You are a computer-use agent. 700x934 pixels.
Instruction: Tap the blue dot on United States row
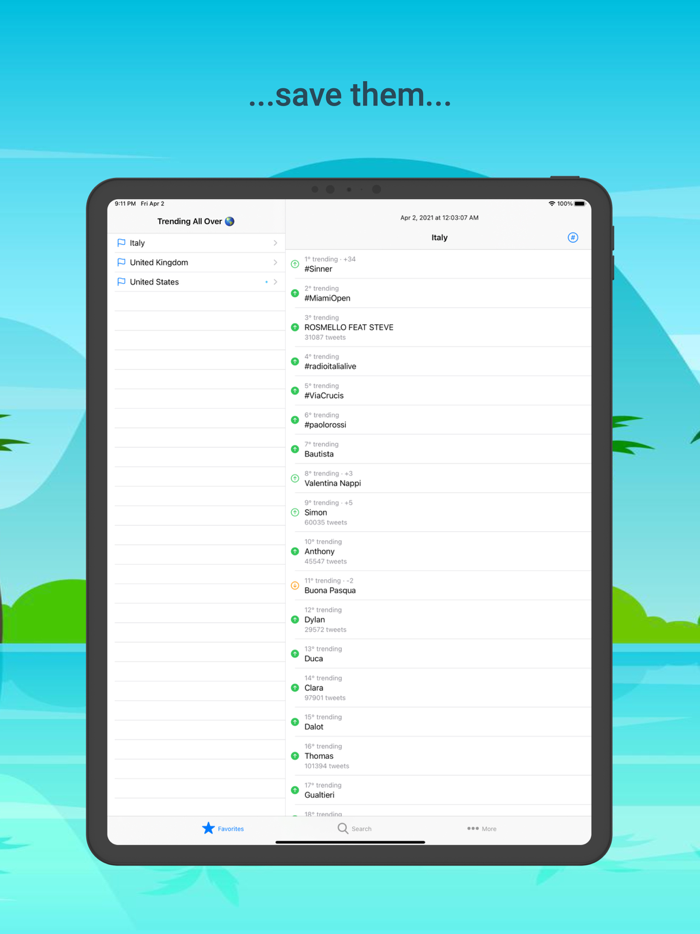pos(266,282)
